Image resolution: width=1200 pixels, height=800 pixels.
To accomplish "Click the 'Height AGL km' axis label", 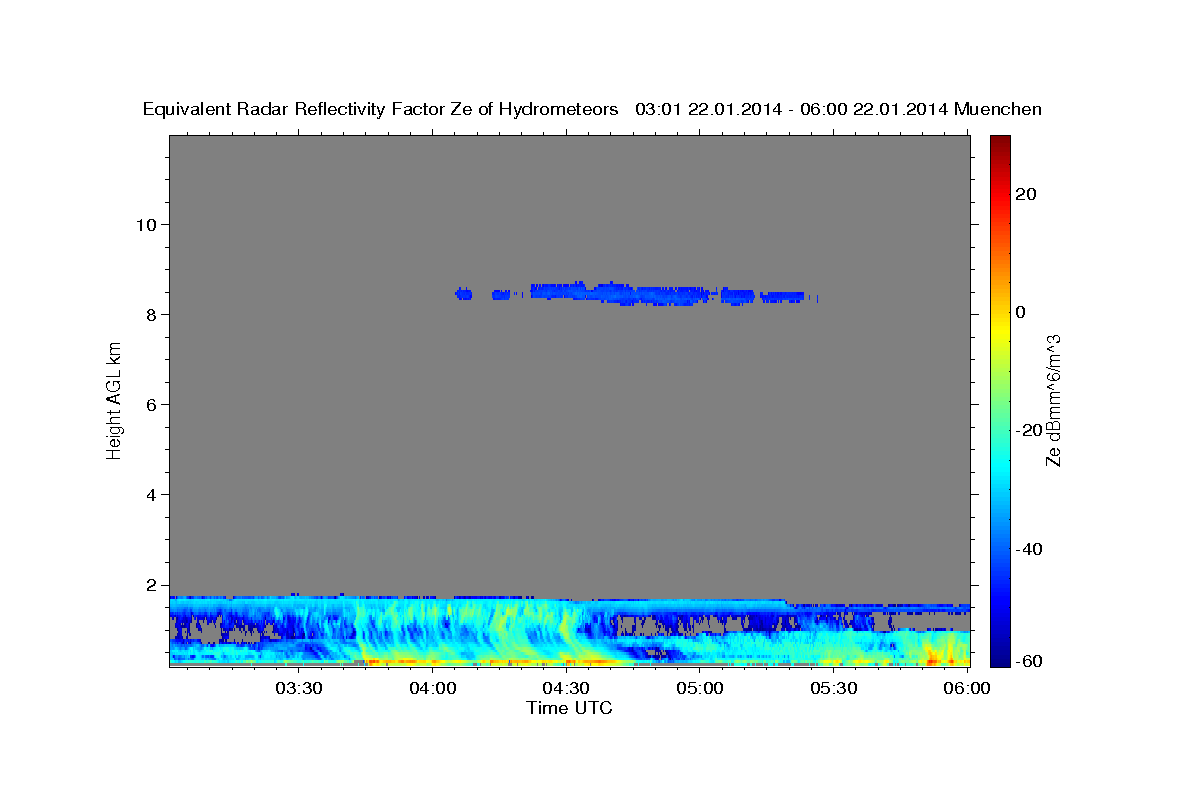I will pyautogui.click(x=114, y=401).
